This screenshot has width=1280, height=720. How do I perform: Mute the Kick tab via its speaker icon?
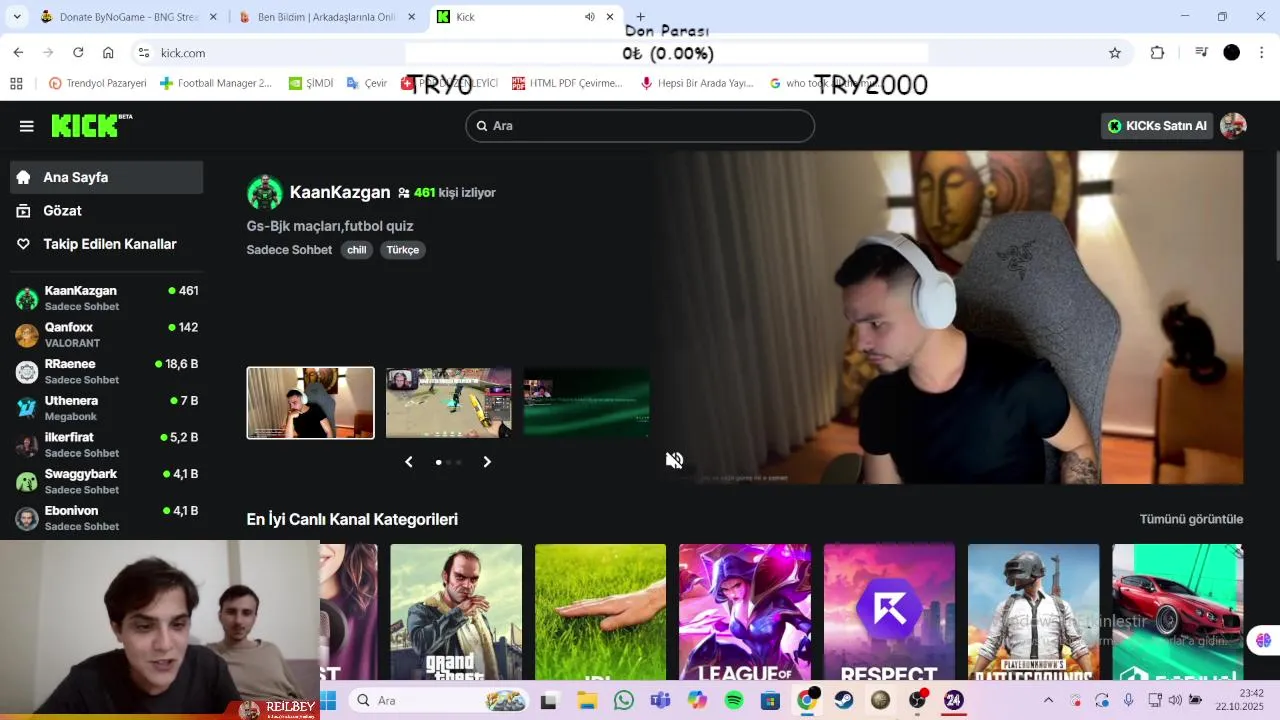click(589, 17)
